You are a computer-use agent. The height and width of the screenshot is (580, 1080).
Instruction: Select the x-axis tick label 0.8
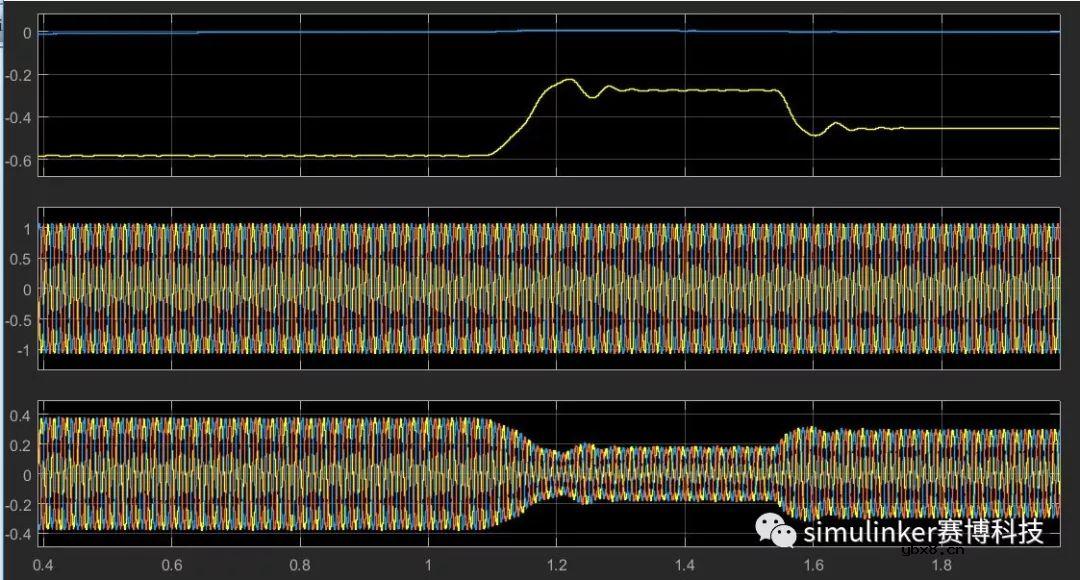300,564
